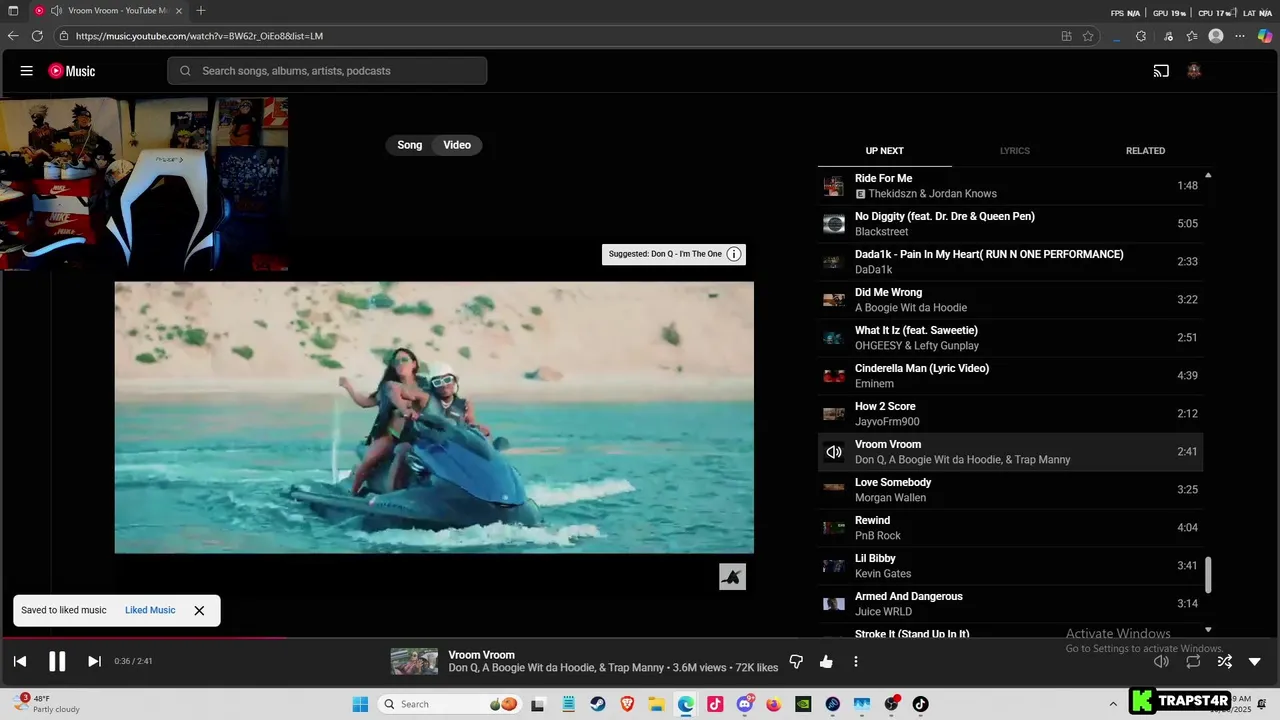Play No Diggity from the queue
This screenshot has height=720, width=1280.
(1010, 224)
